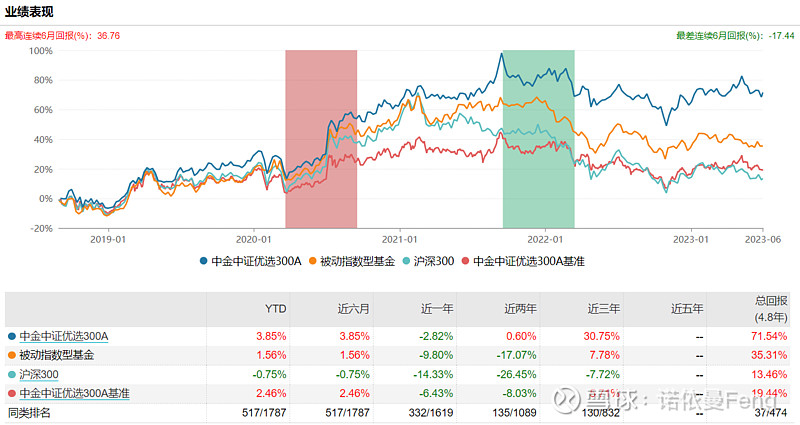800x425 pixels.
Task: Open 中金中证优选300A link in table
Action: [x=63, y=335]
